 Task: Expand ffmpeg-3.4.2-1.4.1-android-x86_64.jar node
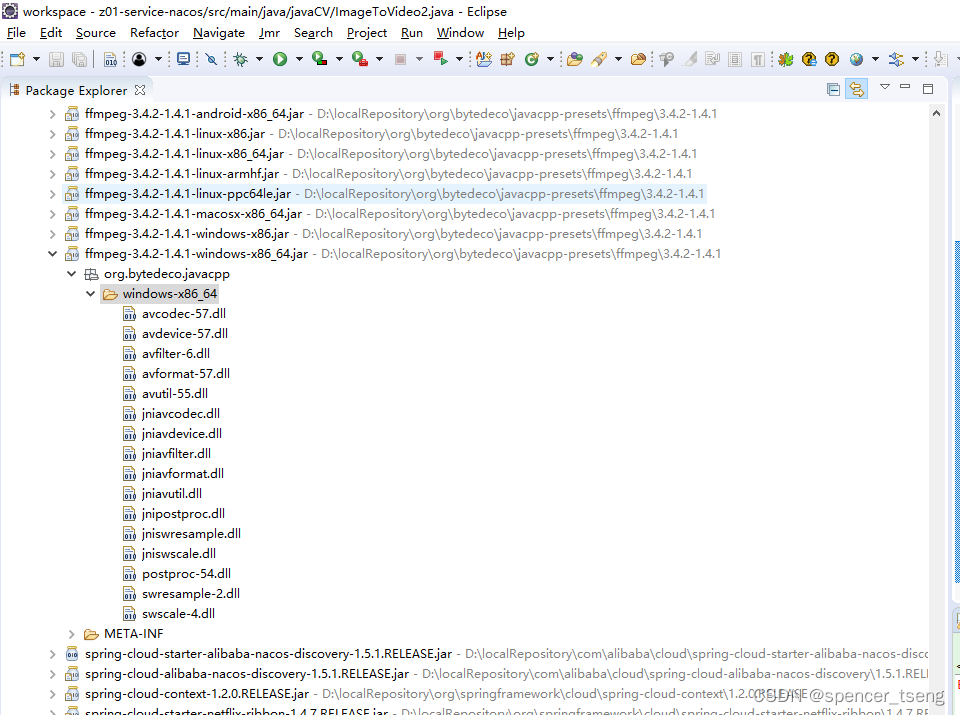point(53,114)
